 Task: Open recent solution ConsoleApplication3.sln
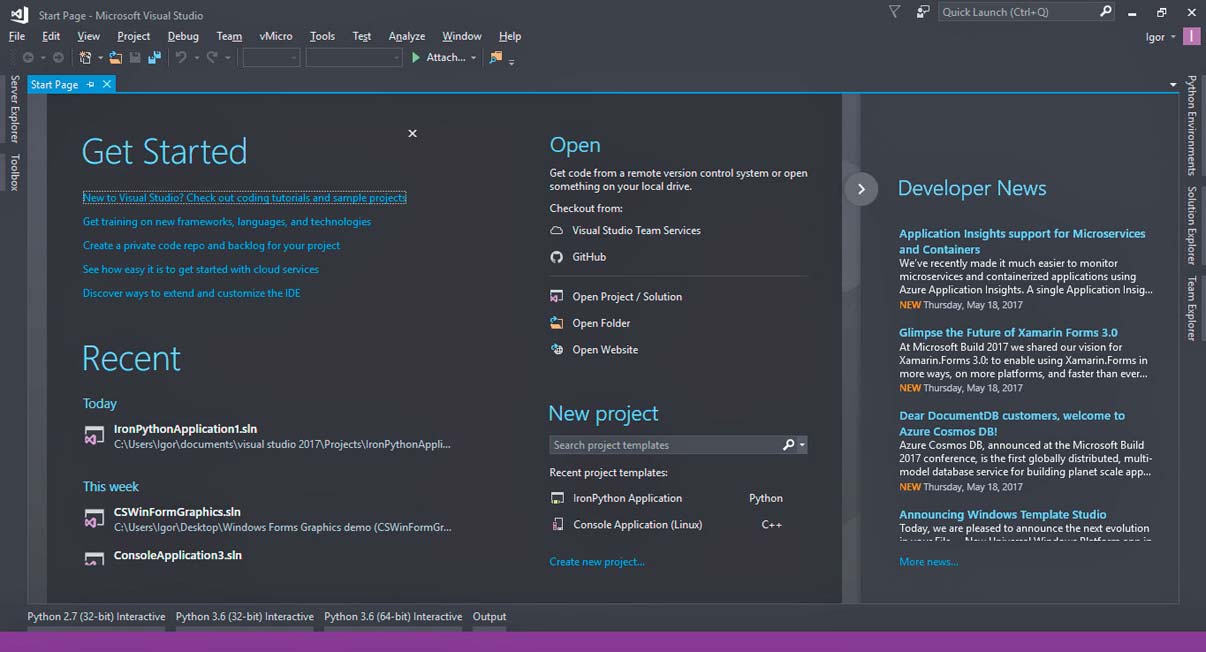pyautogui.click(x=178, y=555)
